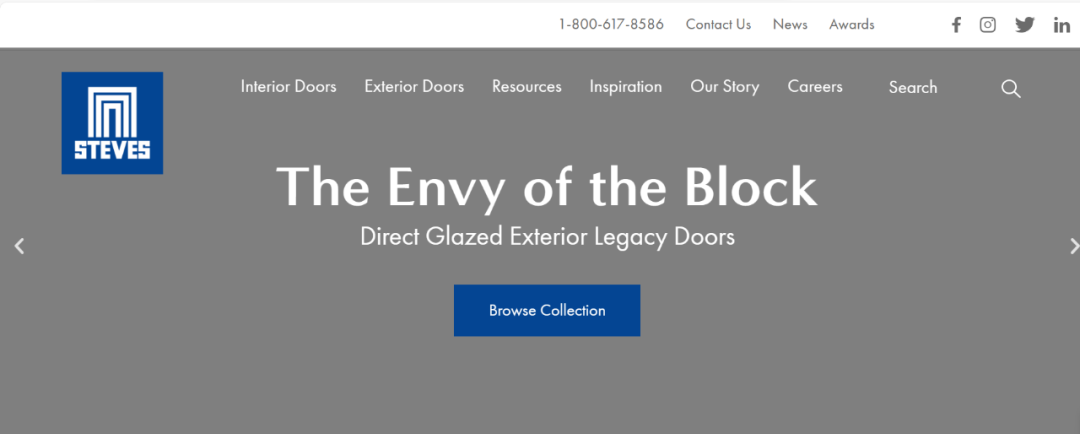
Task: Expand the Inspiration navigation item
Action: coord(625,87)
